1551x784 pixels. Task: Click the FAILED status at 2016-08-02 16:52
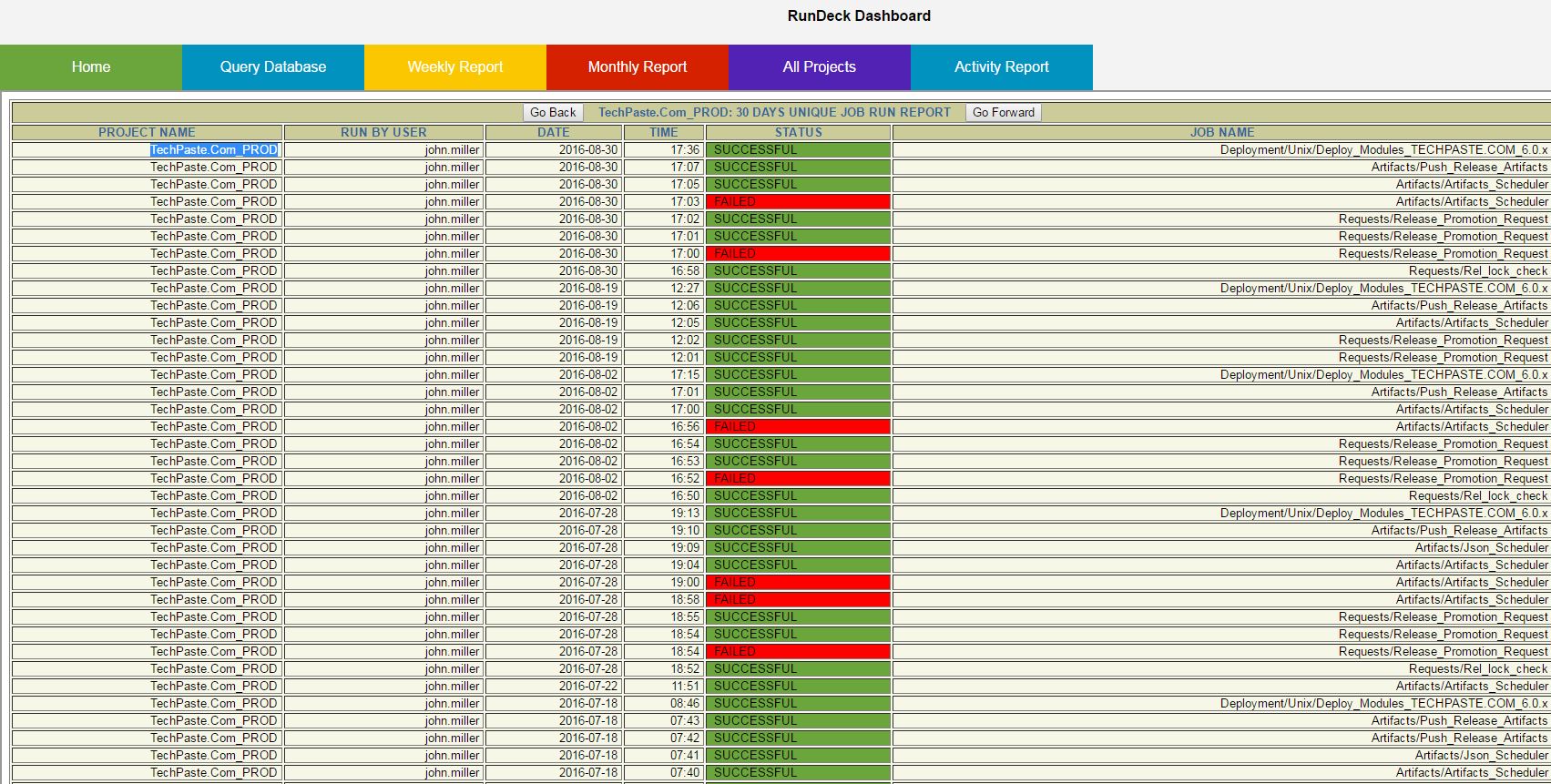(x=798, y=479)
